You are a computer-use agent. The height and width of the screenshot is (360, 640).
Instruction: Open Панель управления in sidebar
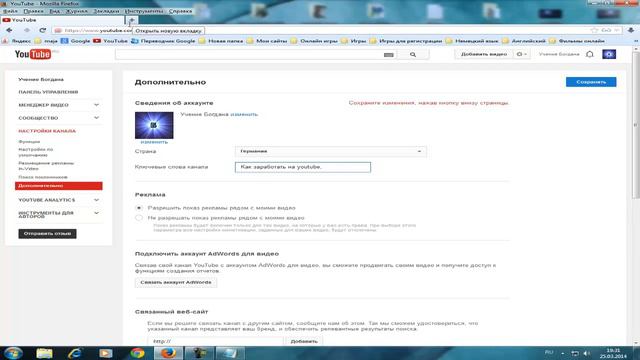[x=48, y=92]
